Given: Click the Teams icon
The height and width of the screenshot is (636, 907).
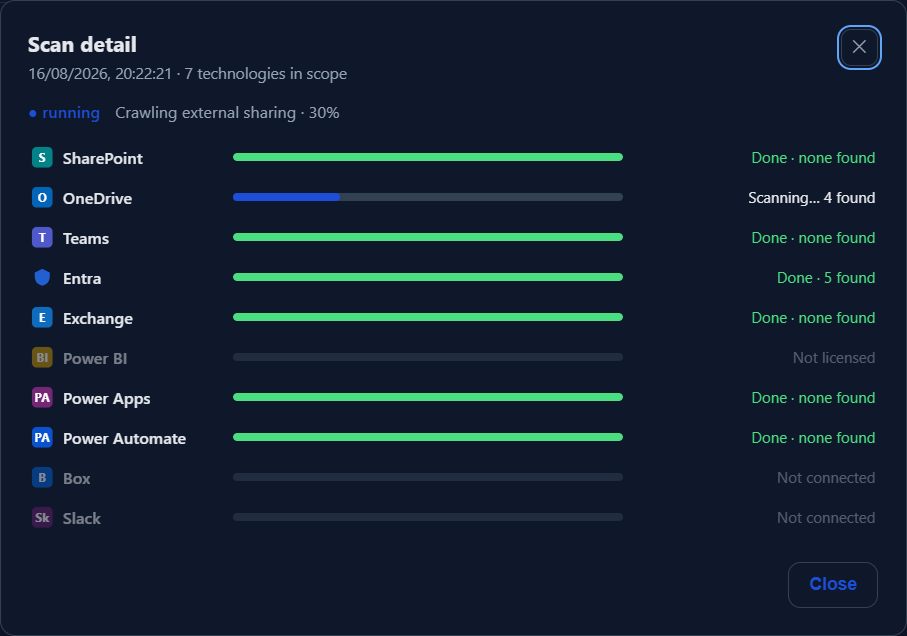Looking at the screenshot, I should (42, 237).
